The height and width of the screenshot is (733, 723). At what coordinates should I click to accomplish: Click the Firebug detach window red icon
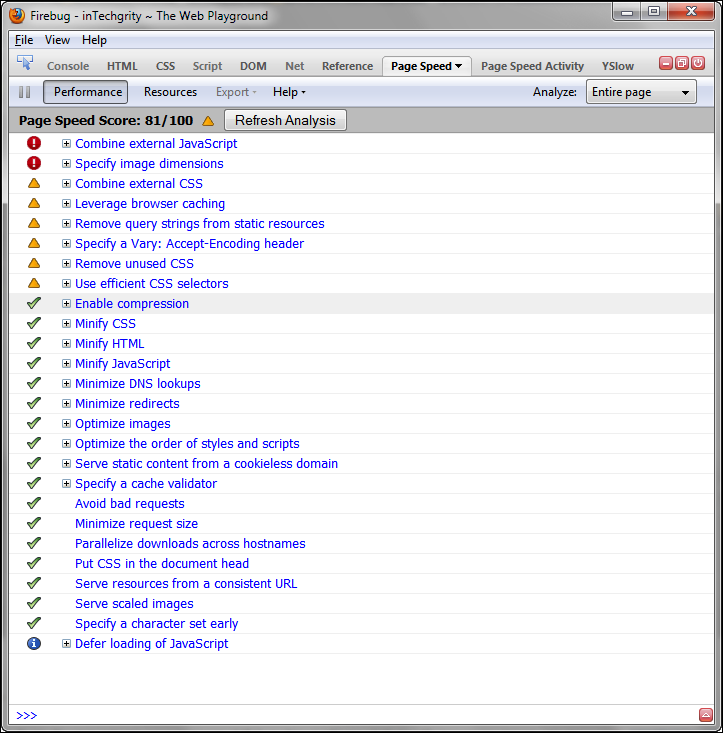click(x=682, y=63)
